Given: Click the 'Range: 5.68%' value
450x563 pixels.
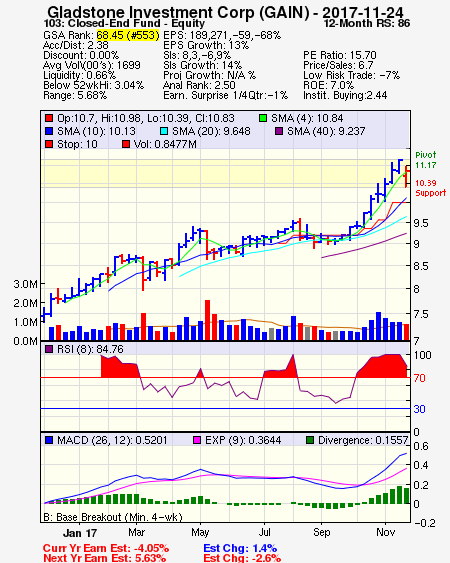Looking at the screenshot, I should click(x=75, y=96).
